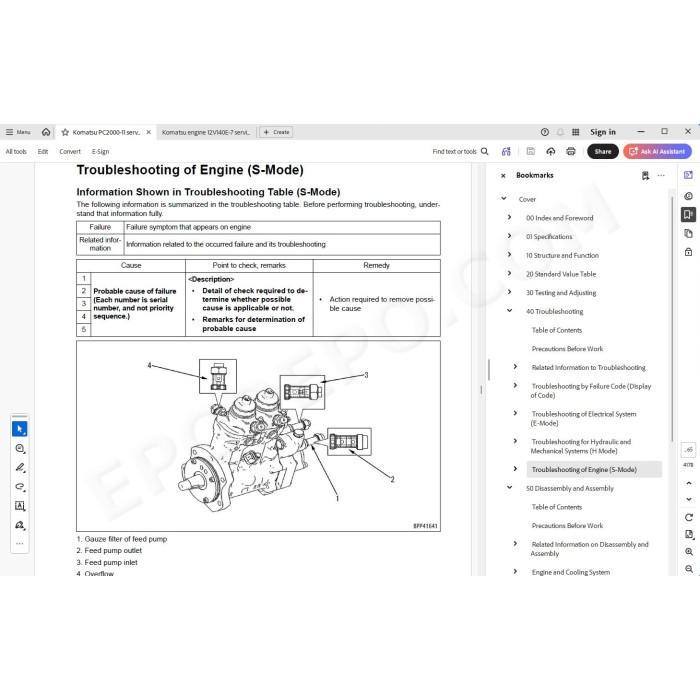
Task: Open the Edit menu
Action: 43,152
